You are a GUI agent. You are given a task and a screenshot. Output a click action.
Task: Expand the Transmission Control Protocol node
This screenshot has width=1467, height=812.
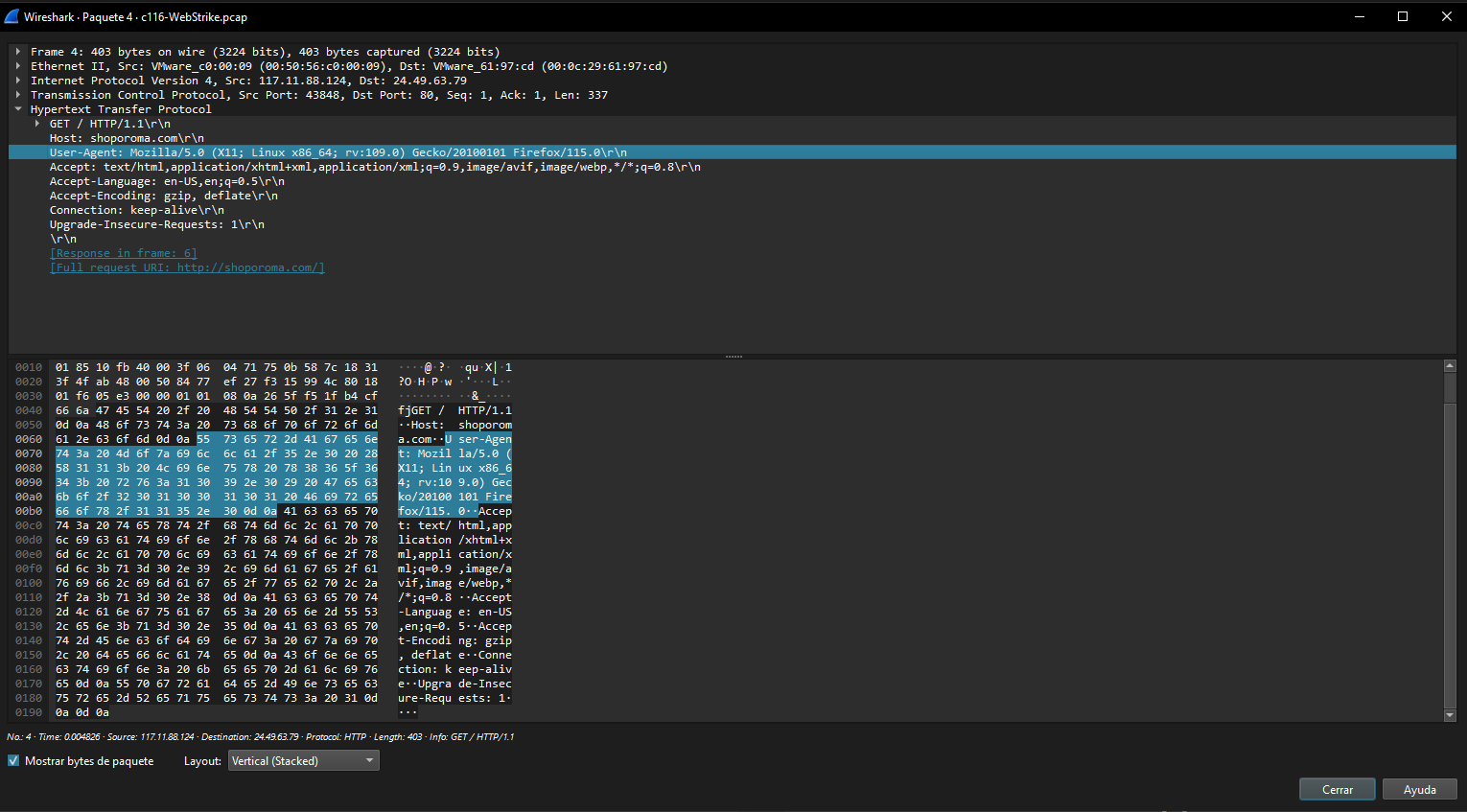pyautogui.click(x=18, y=95)
